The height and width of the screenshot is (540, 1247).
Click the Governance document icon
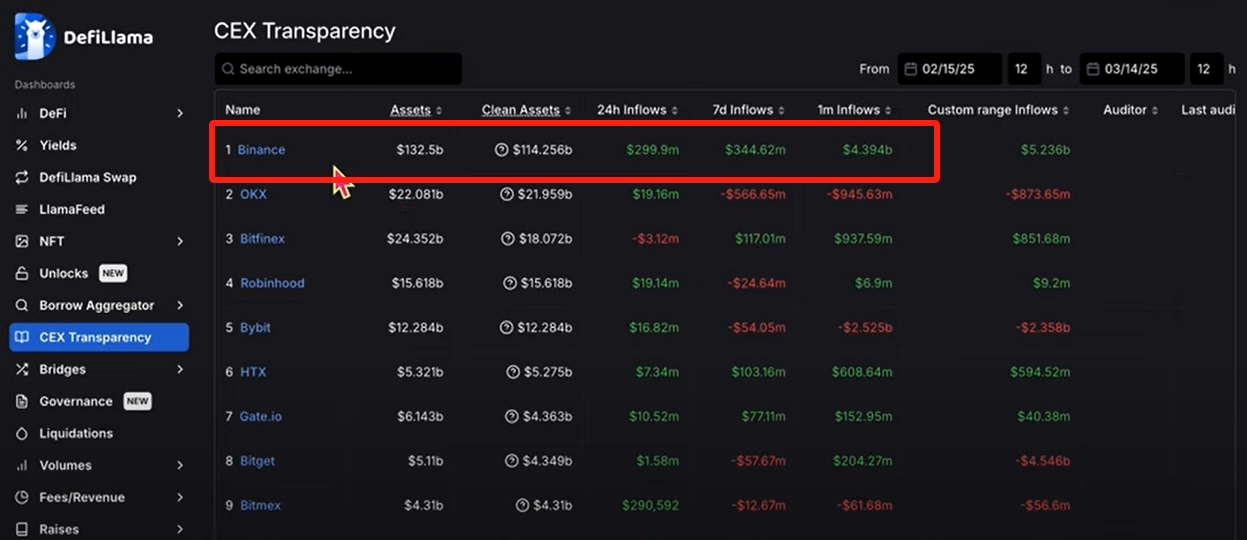click(22, 401)
